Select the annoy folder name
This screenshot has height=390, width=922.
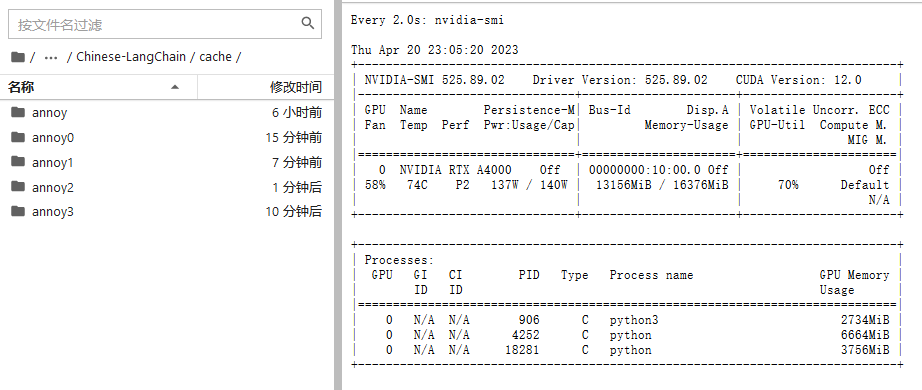[49, 113]
